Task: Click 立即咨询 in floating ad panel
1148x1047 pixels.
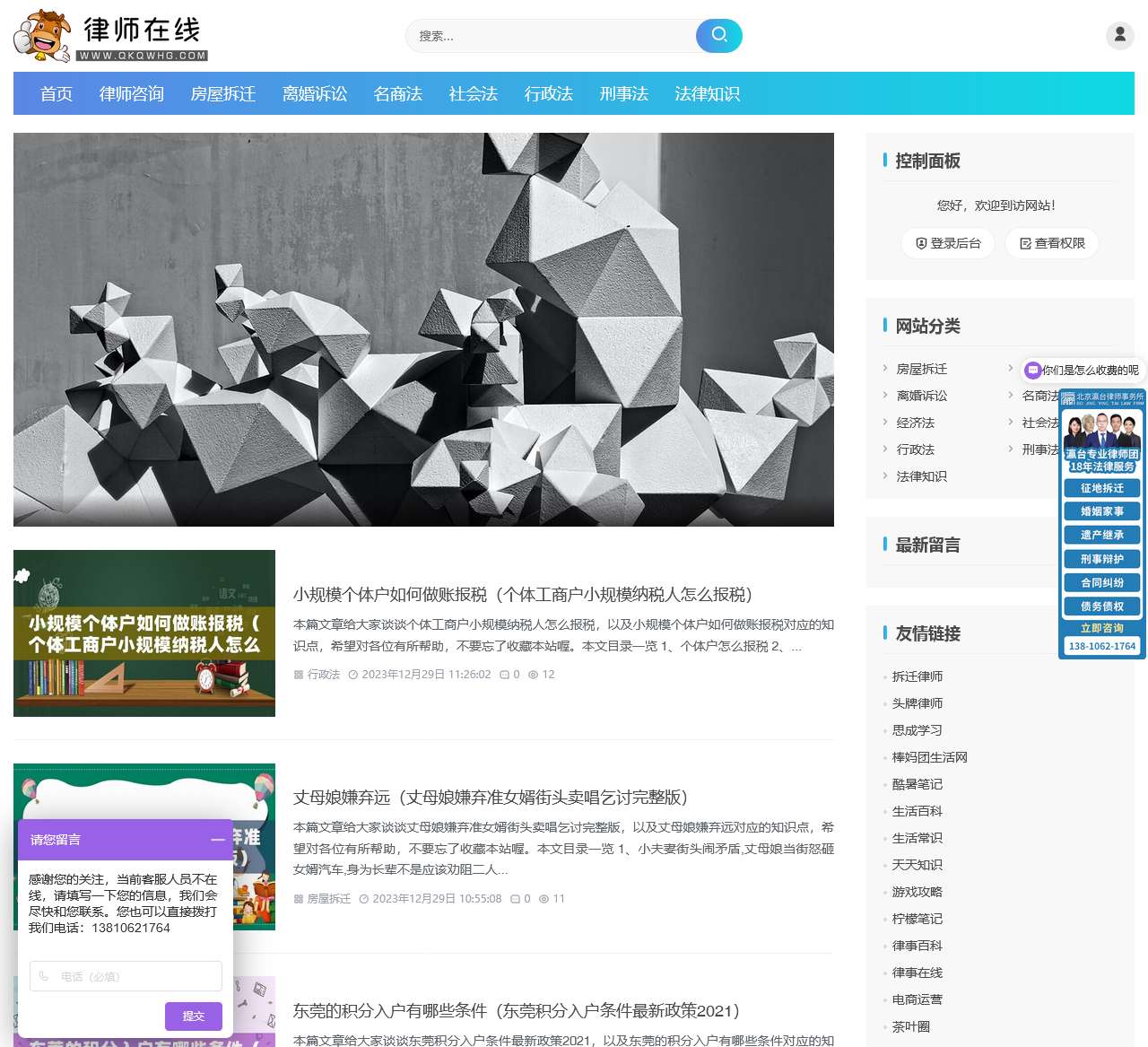Action: coord(1102,628)
